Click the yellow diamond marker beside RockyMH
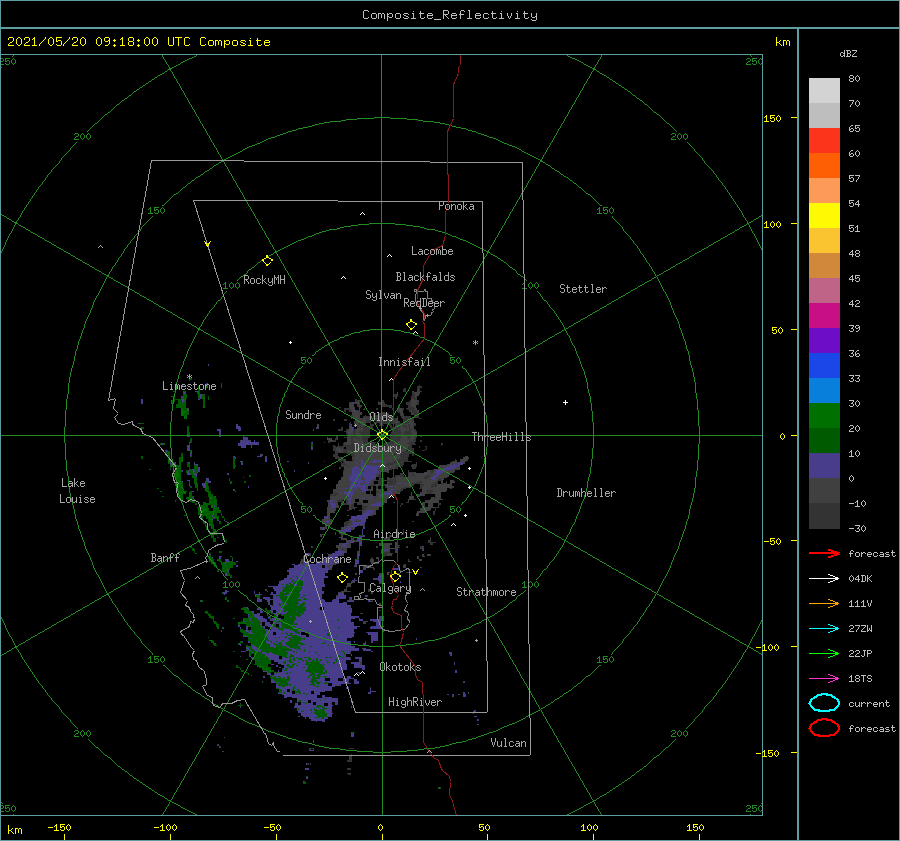The image size is (900, 841). tap(267, 261)
